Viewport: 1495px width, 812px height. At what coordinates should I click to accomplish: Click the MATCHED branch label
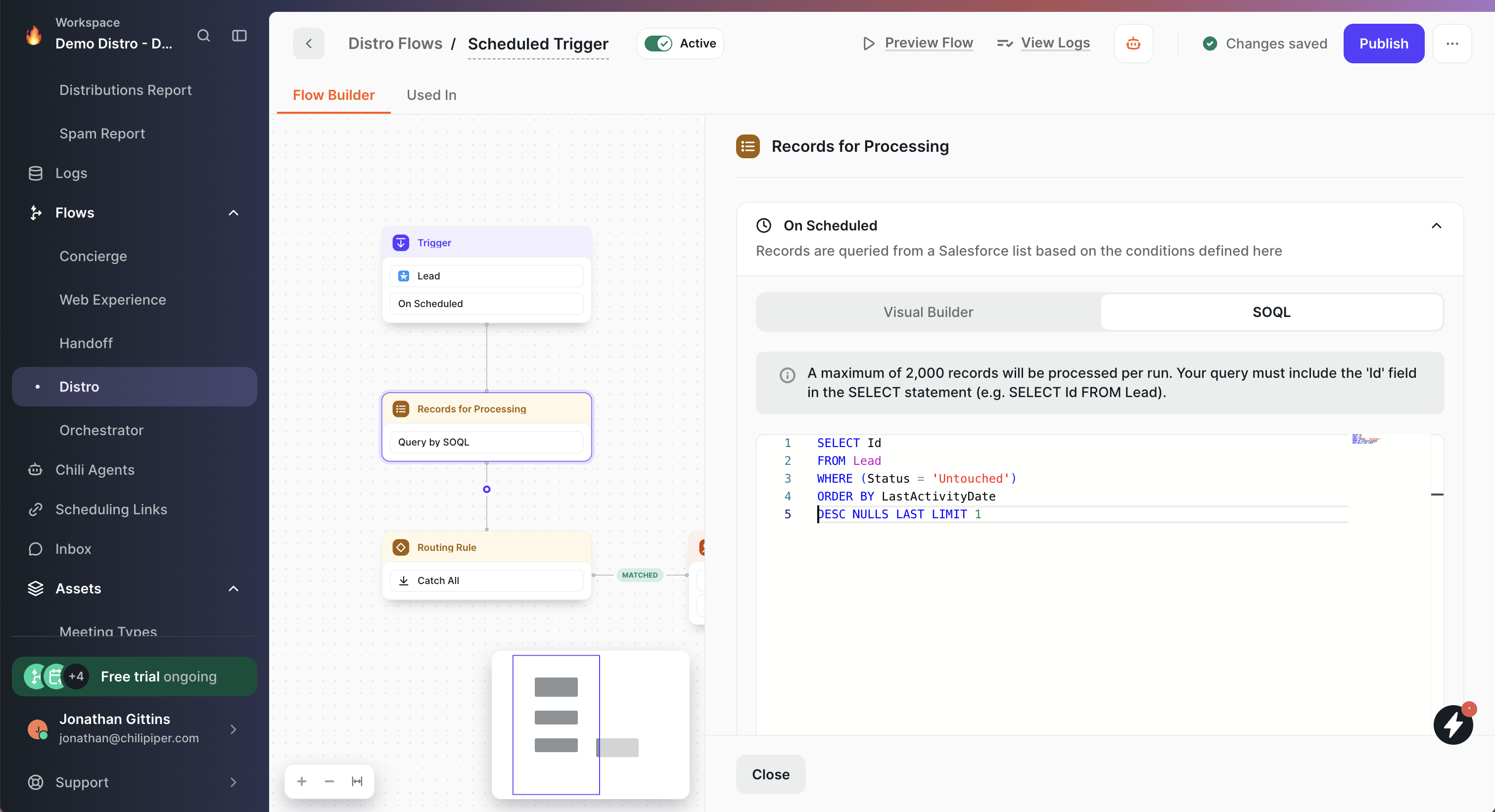pyautogui.click(x=640, y=575)
